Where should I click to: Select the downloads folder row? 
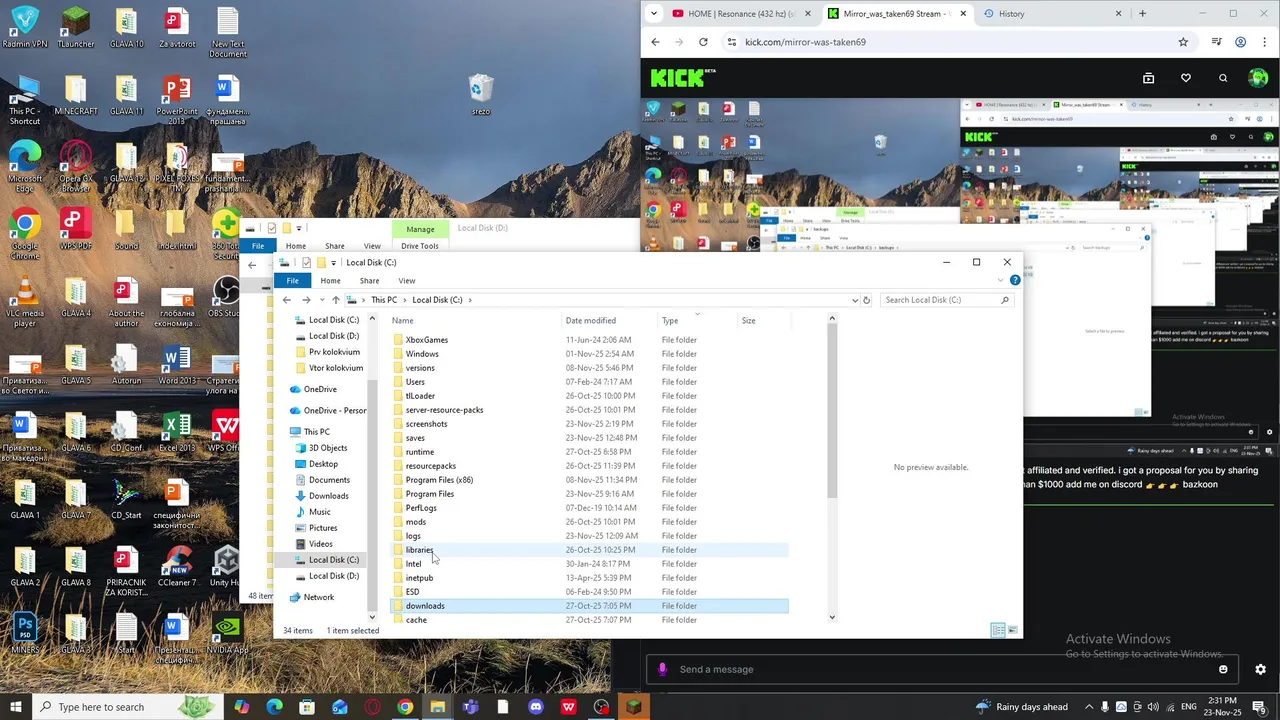589,606
